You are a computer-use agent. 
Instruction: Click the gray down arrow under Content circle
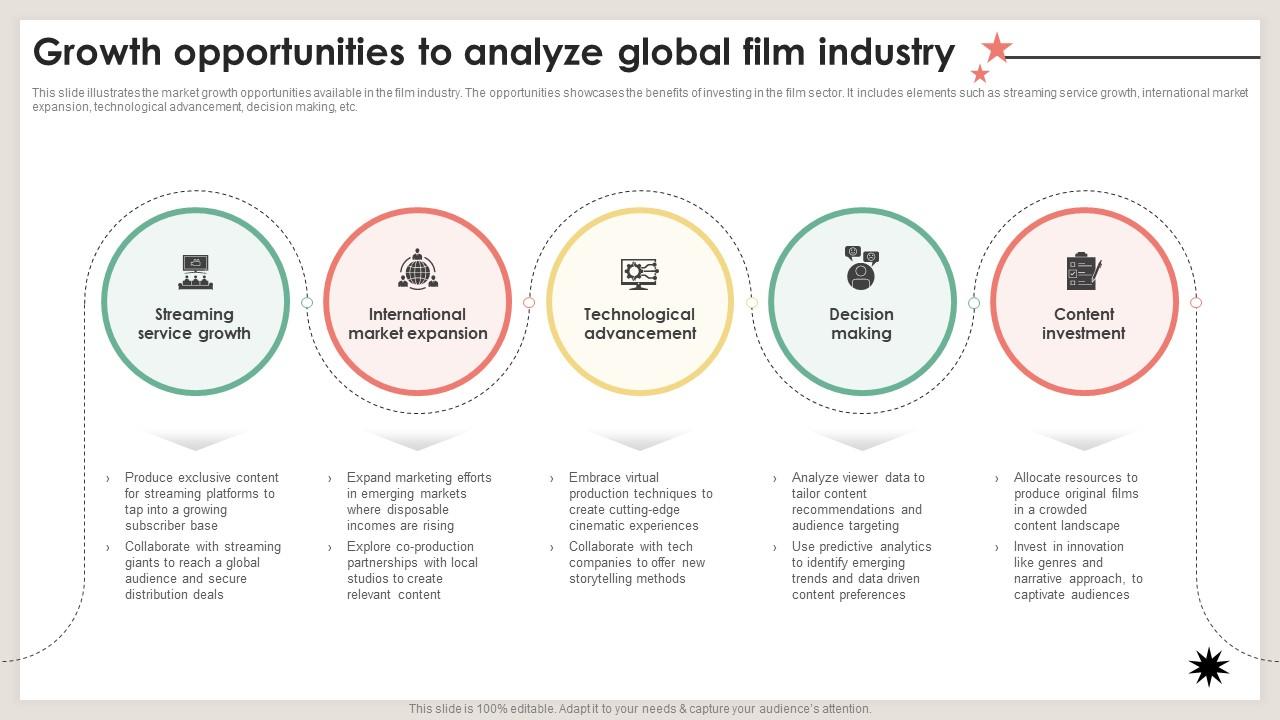pos(1084,440)
